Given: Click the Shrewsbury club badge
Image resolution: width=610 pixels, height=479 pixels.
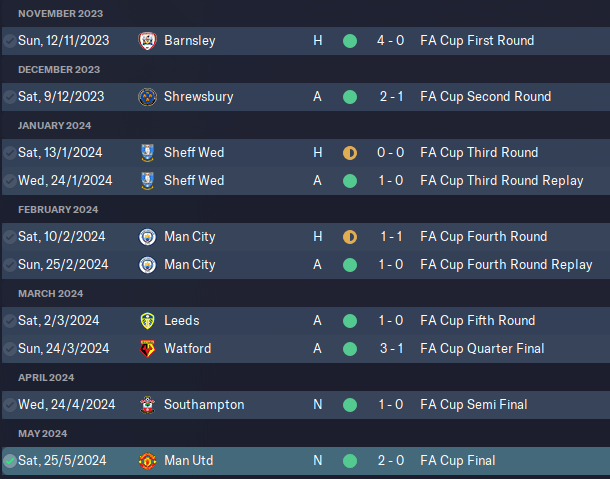Looking at the screenshot, I should pyautogui.click(x=148, y=97).
